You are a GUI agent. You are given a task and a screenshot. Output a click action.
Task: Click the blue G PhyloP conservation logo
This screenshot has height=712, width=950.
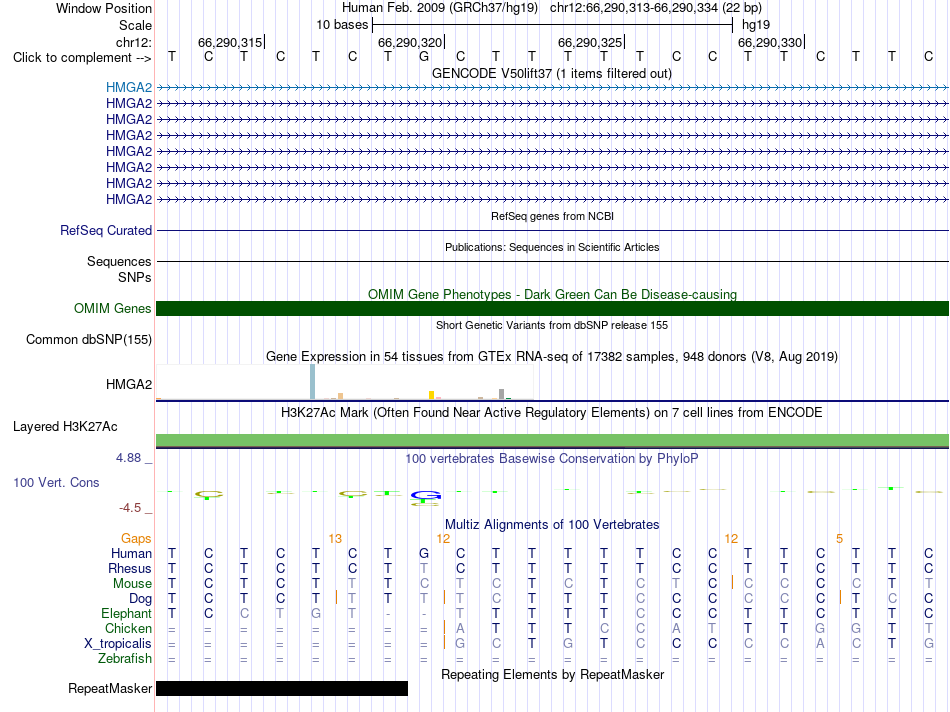[x=425, y=497]
